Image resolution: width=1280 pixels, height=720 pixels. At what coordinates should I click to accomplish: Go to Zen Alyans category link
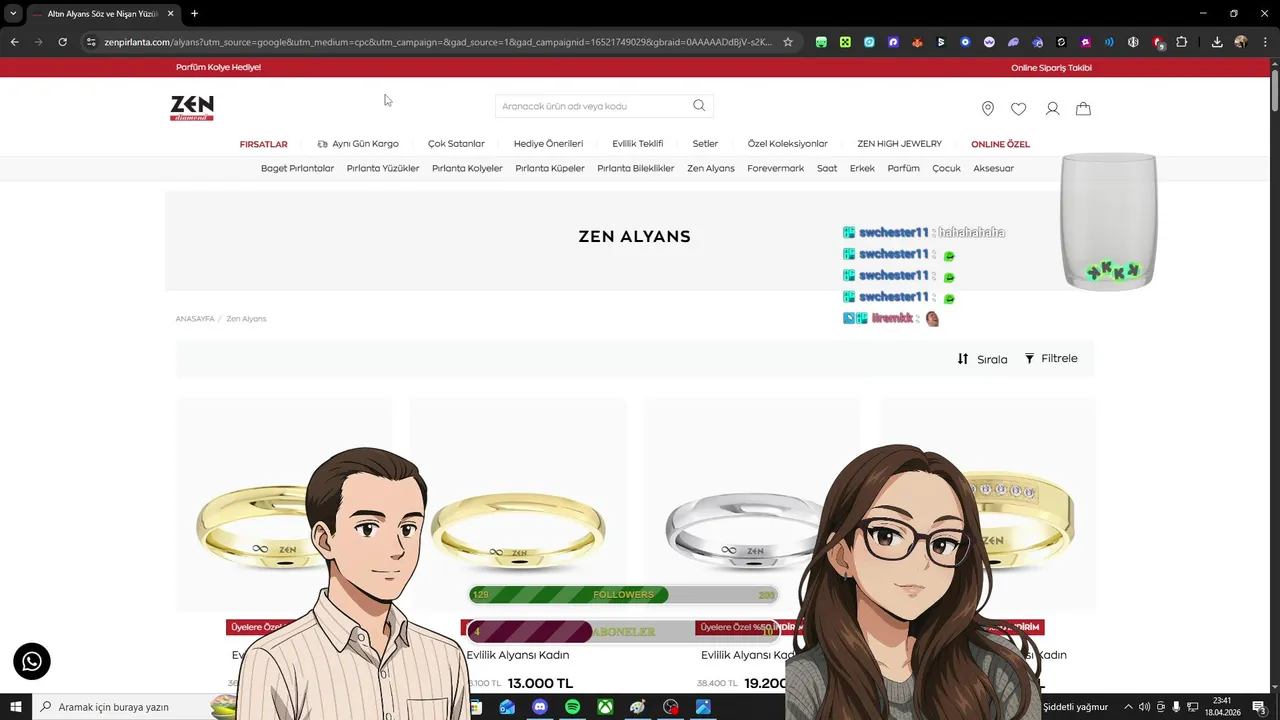tap(711, 168)
